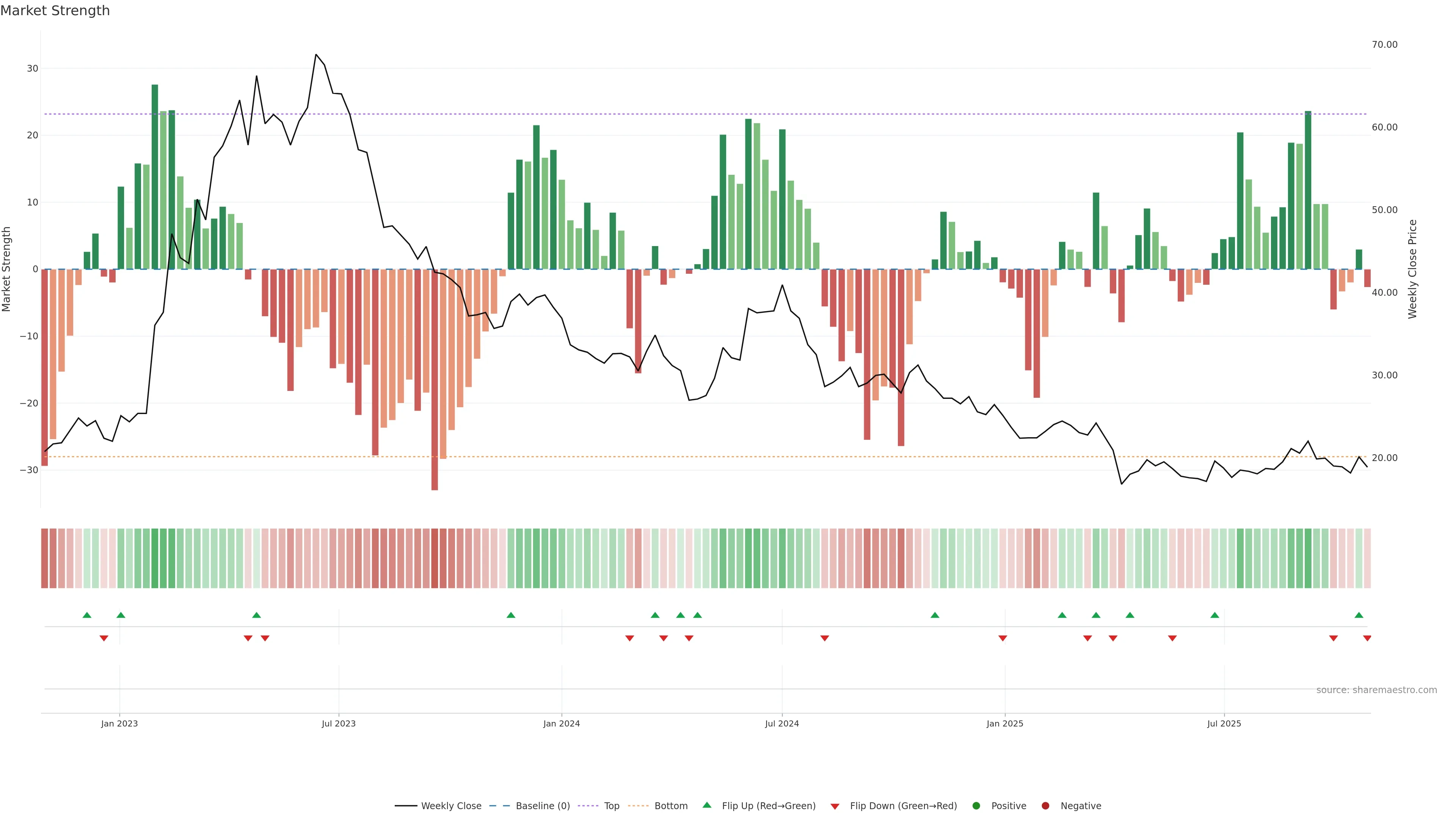The height and width of the screenshot is (819, 1456).
Task: Click the Negative red dot legend icon
Action: pos(1045,805)
